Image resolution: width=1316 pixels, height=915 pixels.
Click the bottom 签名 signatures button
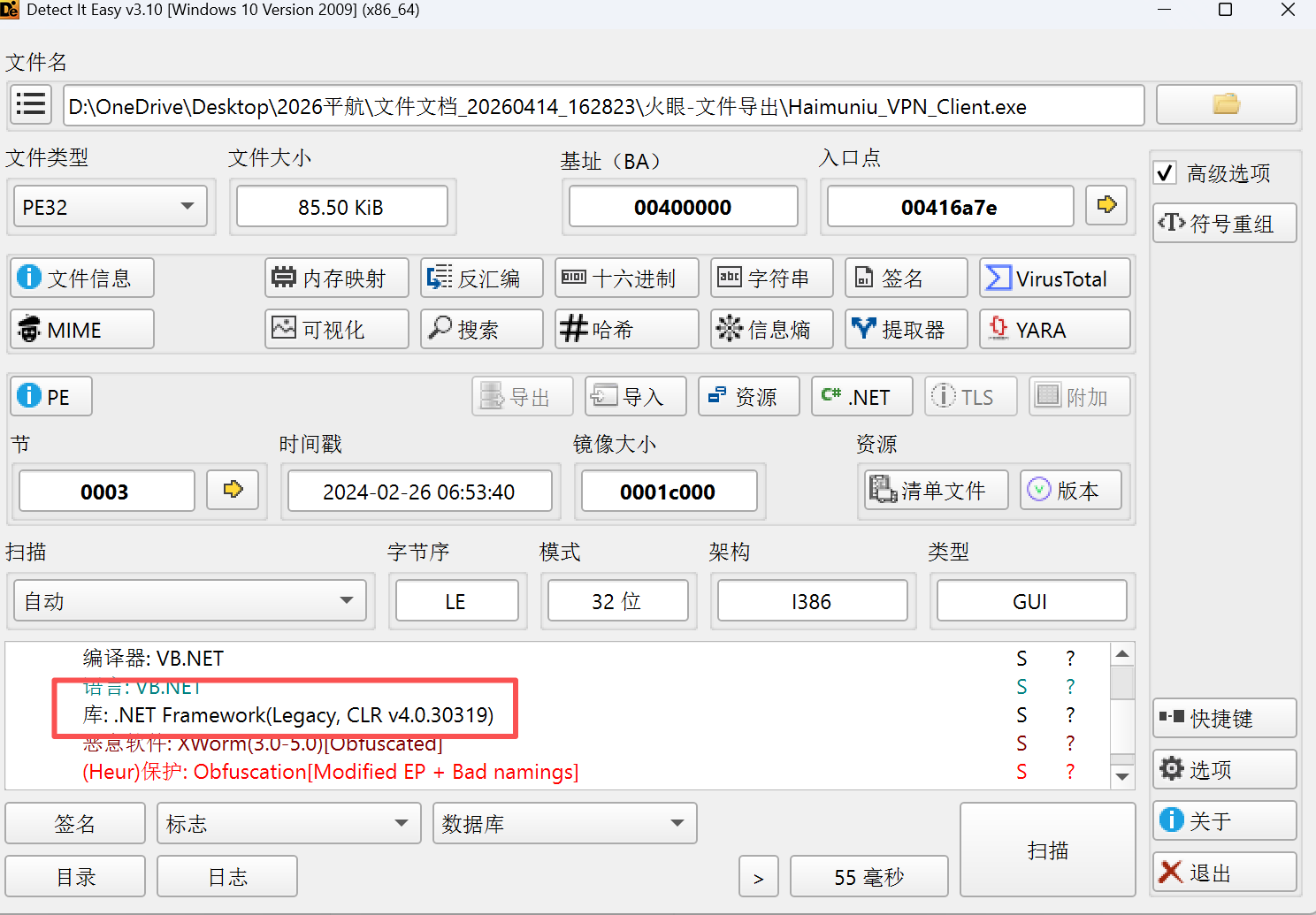coord(75,823)
